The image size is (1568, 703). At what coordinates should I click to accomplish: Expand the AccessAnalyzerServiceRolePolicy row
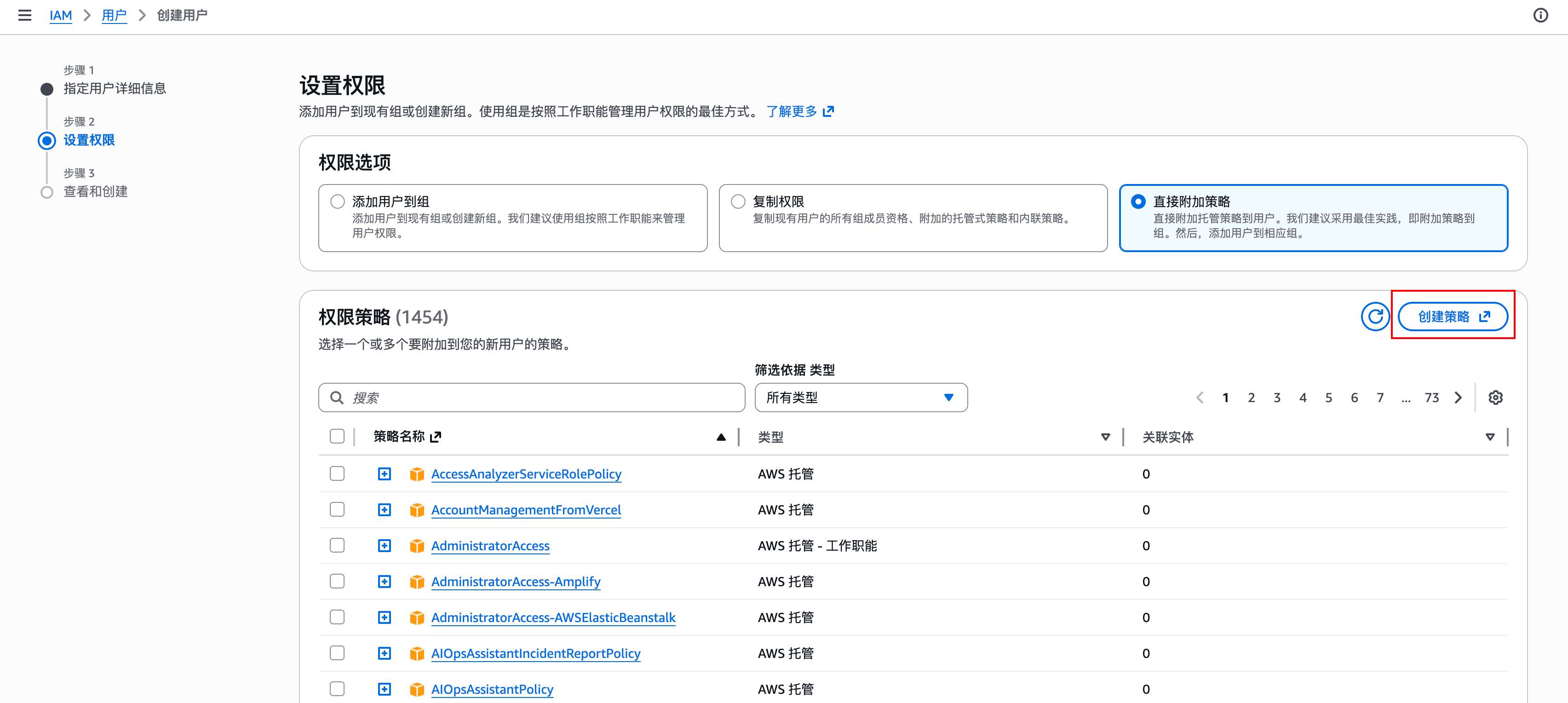pos(384,473)
